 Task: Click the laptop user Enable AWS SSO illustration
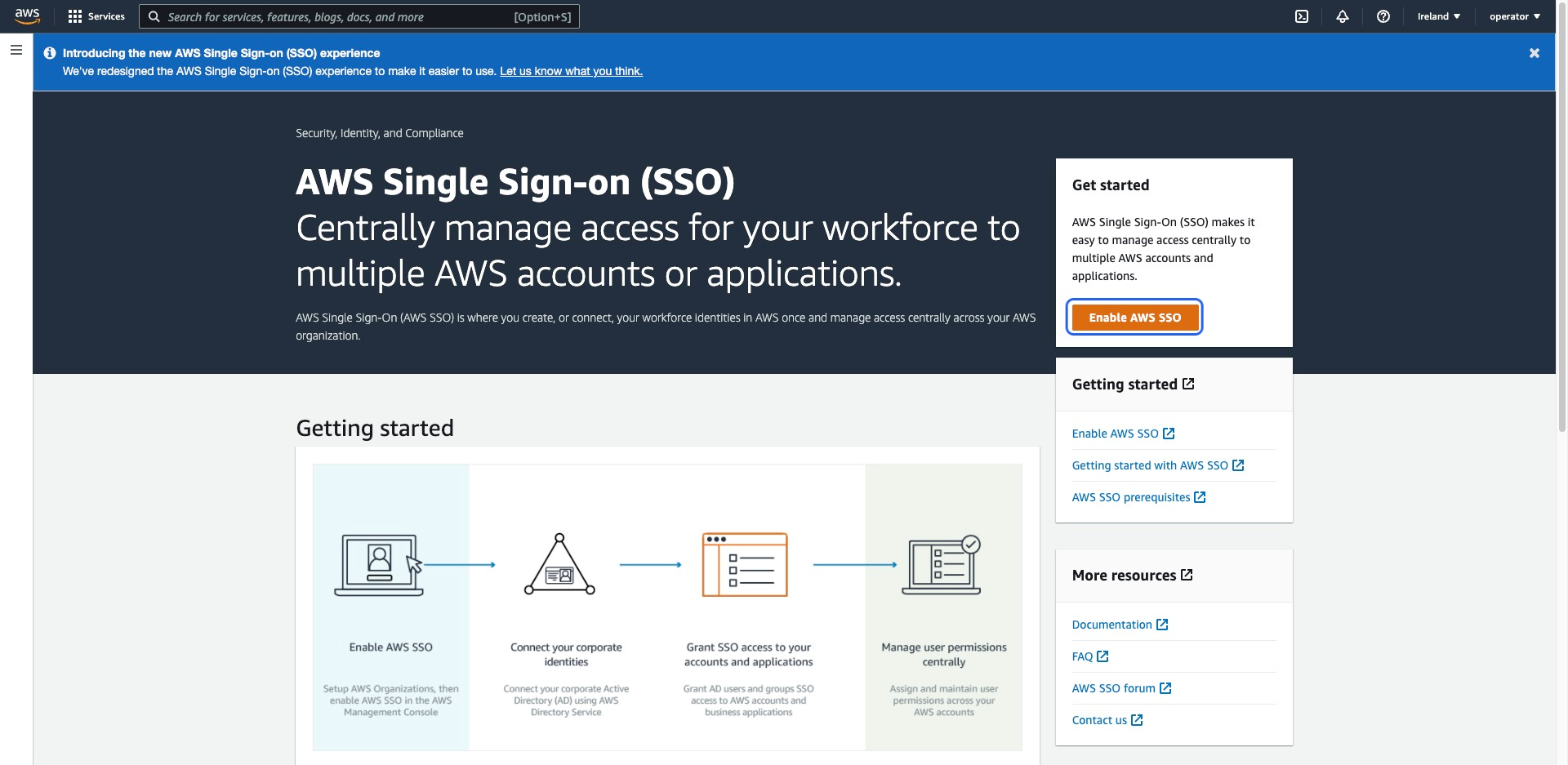pos(379,565)
